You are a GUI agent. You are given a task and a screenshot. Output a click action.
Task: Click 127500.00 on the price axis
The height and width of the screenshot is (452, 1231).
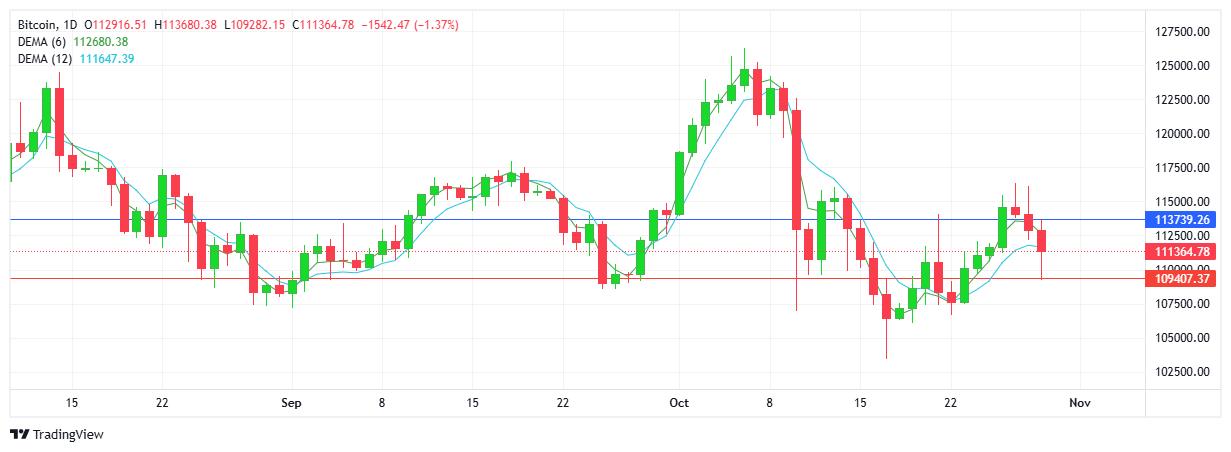(1183, 32)
